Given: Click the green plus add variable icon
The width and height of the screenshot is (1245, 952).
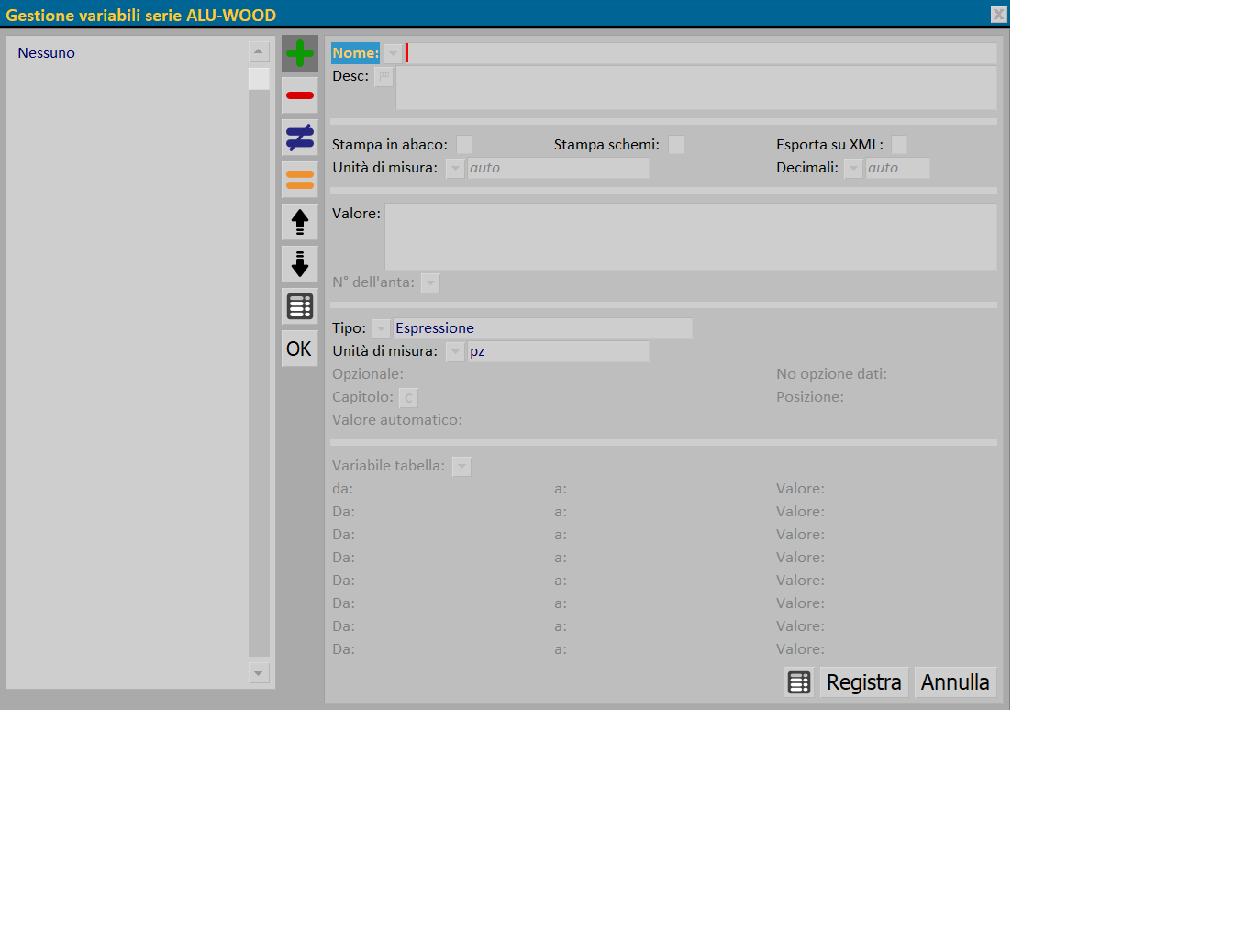Looking at the screenshot, I should [299, 53].
